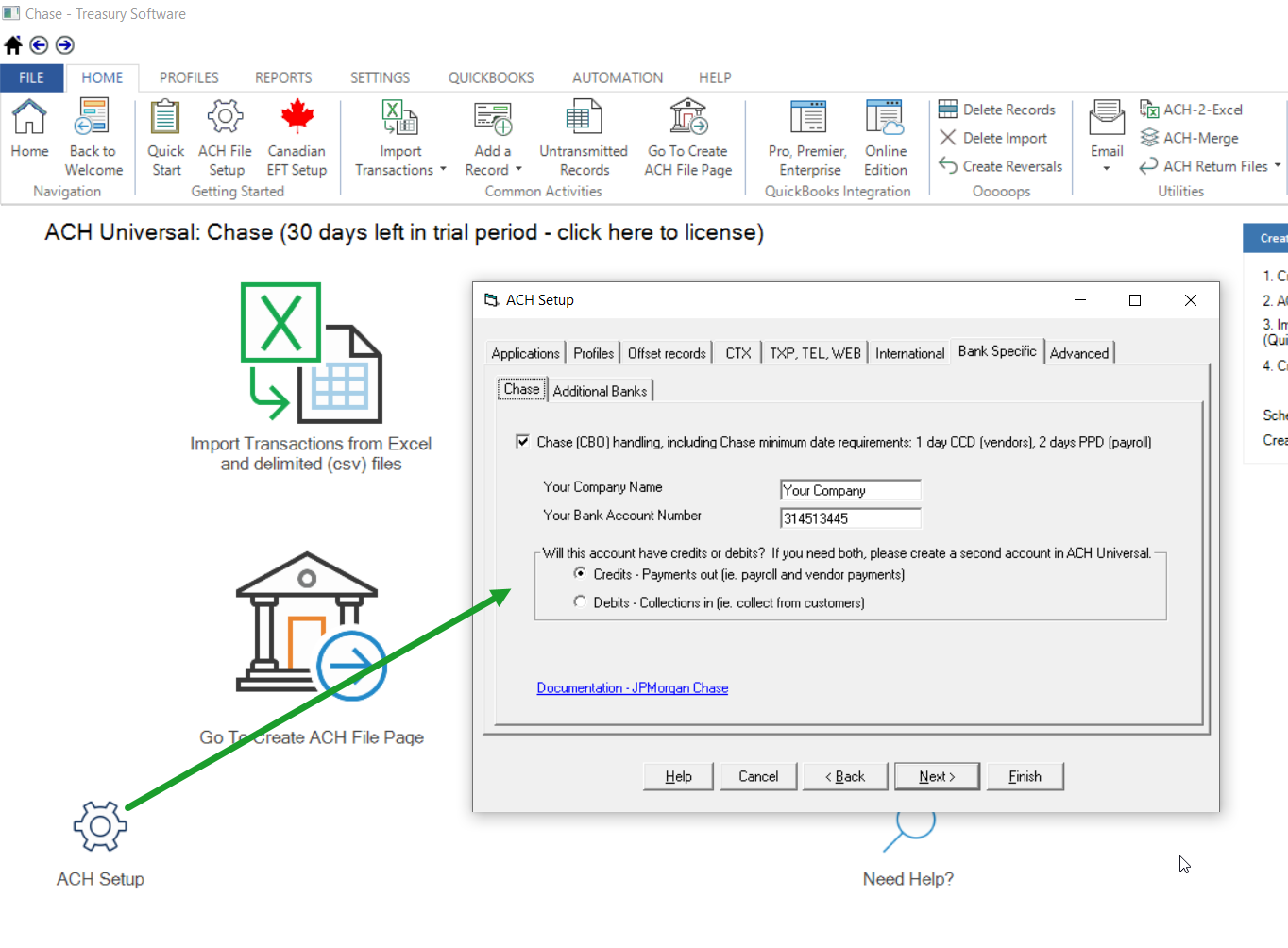Navigate forward with the right arrow icon

tap(64, 44)
